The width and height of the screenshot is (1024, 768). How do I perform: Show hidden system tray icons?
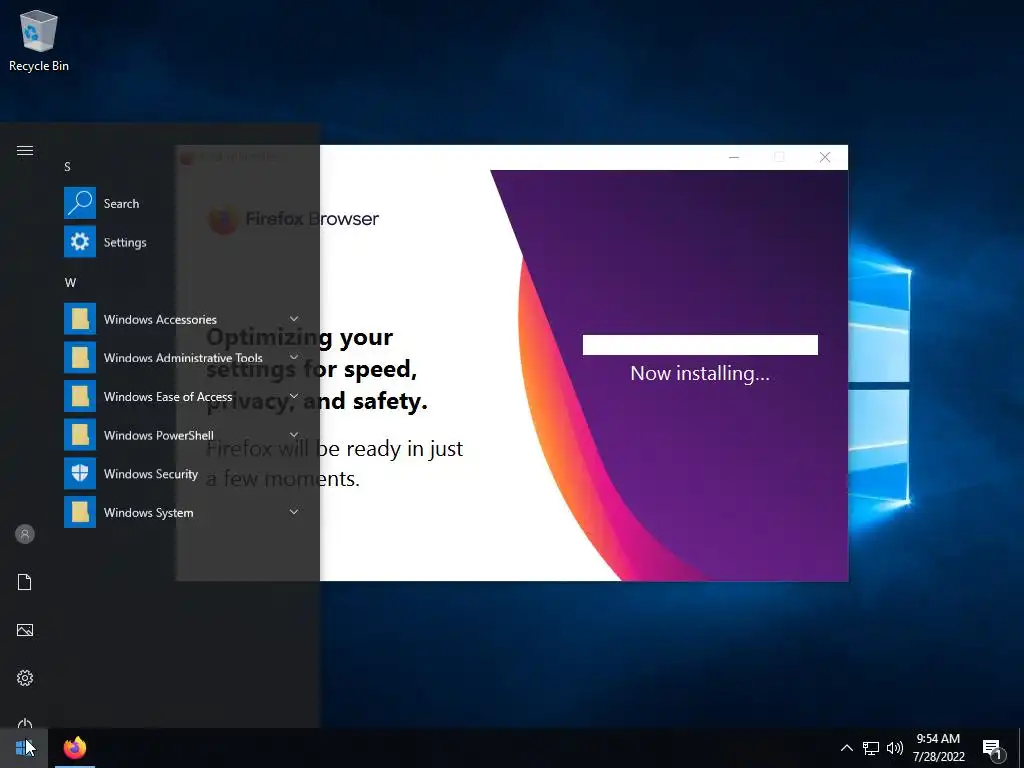pos(846,748)
